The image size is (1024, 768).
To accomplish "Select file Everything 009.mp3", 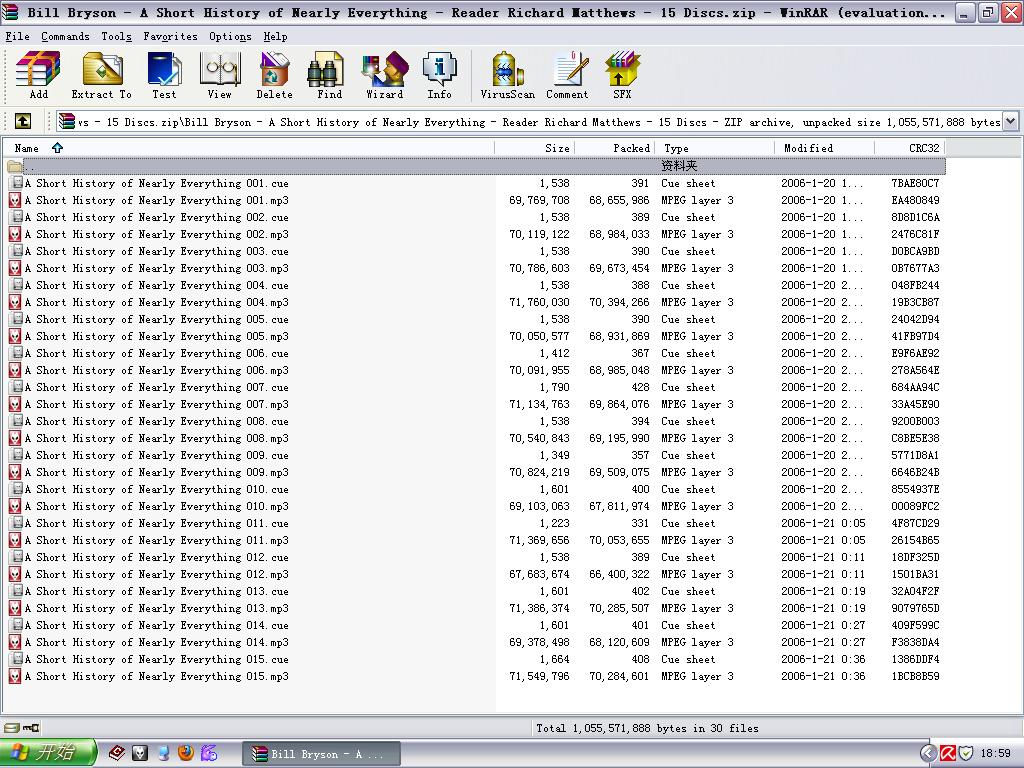I will click(x=156, y=472).
